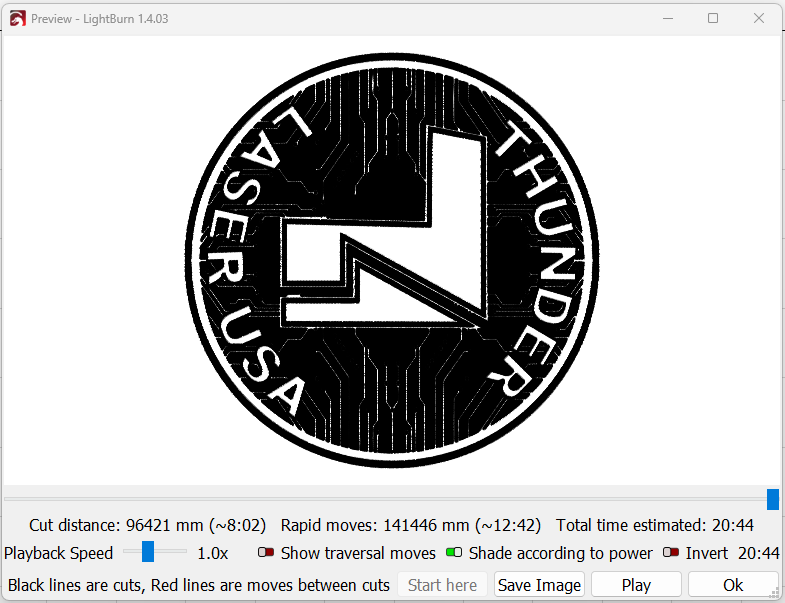This screenshot has height=603, width=785.
Task: Toggle Shade according to power switch
Action: pos(454,552)
